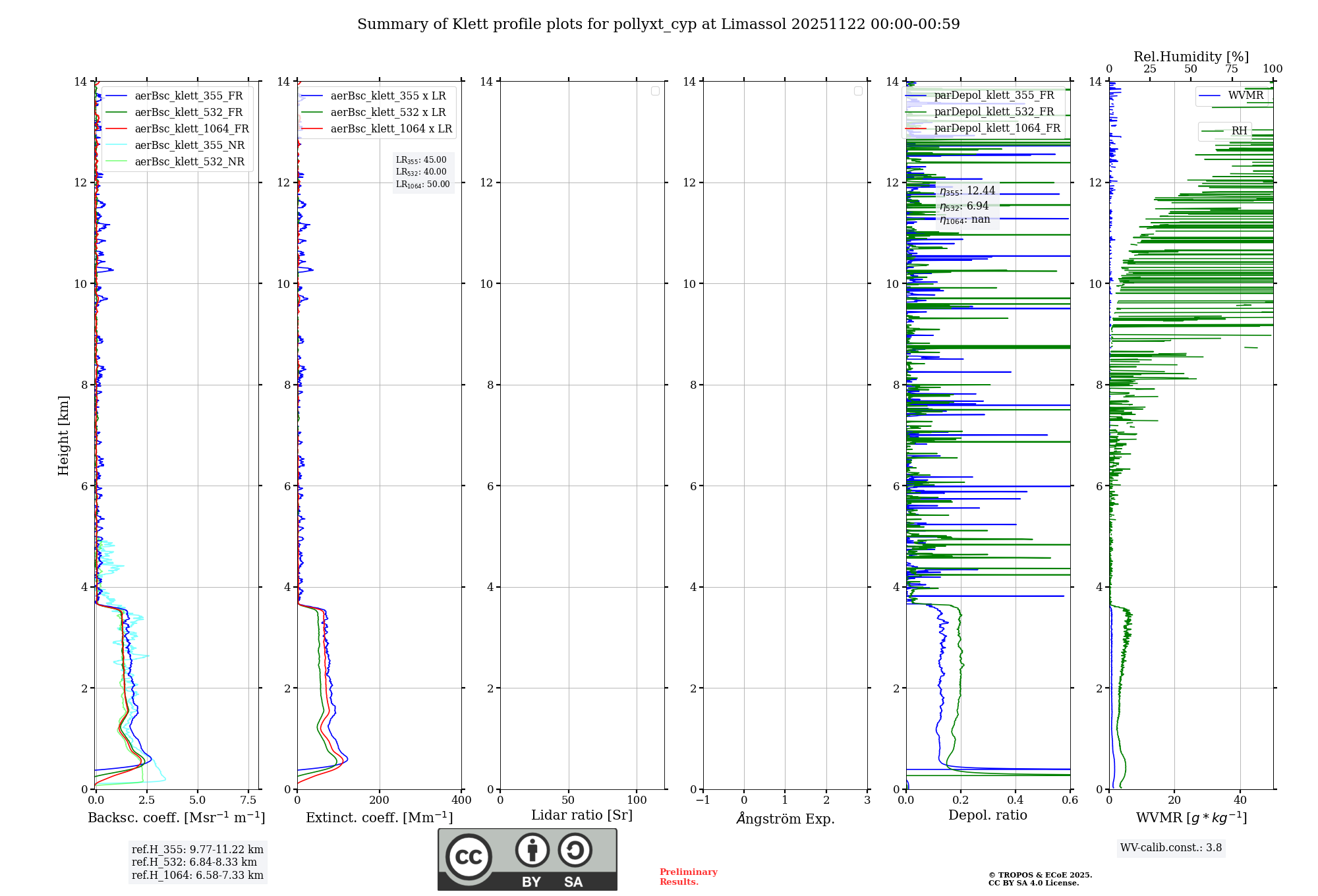This screenshot has height=896, width=1318.
Task: Select aerBsc_klett_1064_FR legend entry
Action: click(x=191, y=129)
